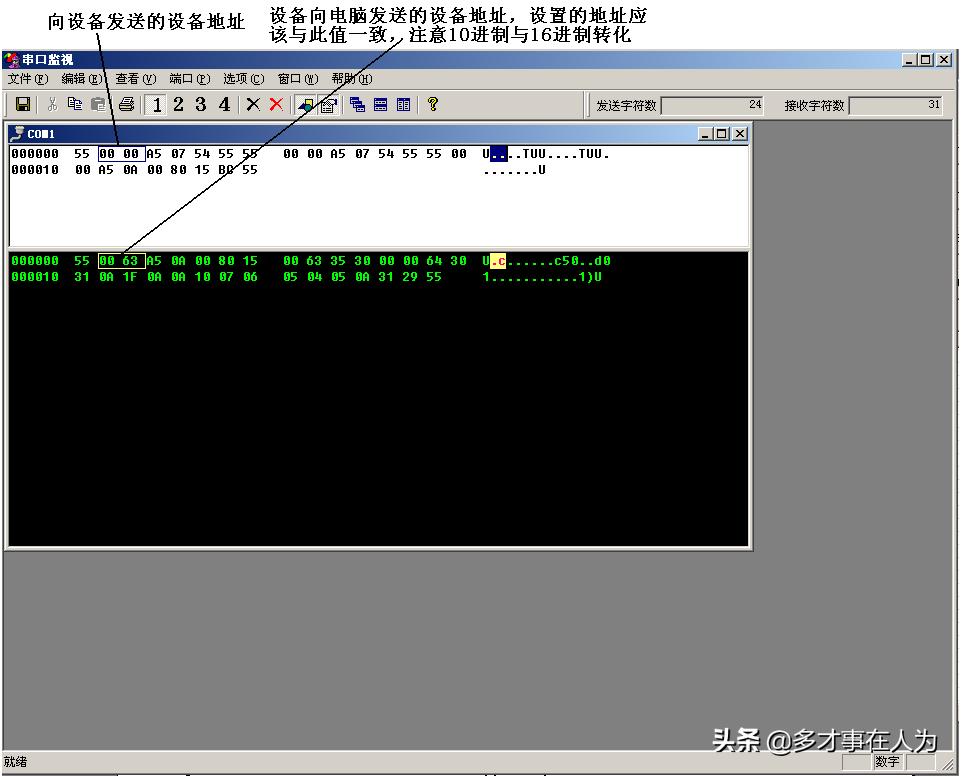This screenshot has height=776, width=961.
Task: Click the 串口监视 application title icon
Action: pos(12,59)
